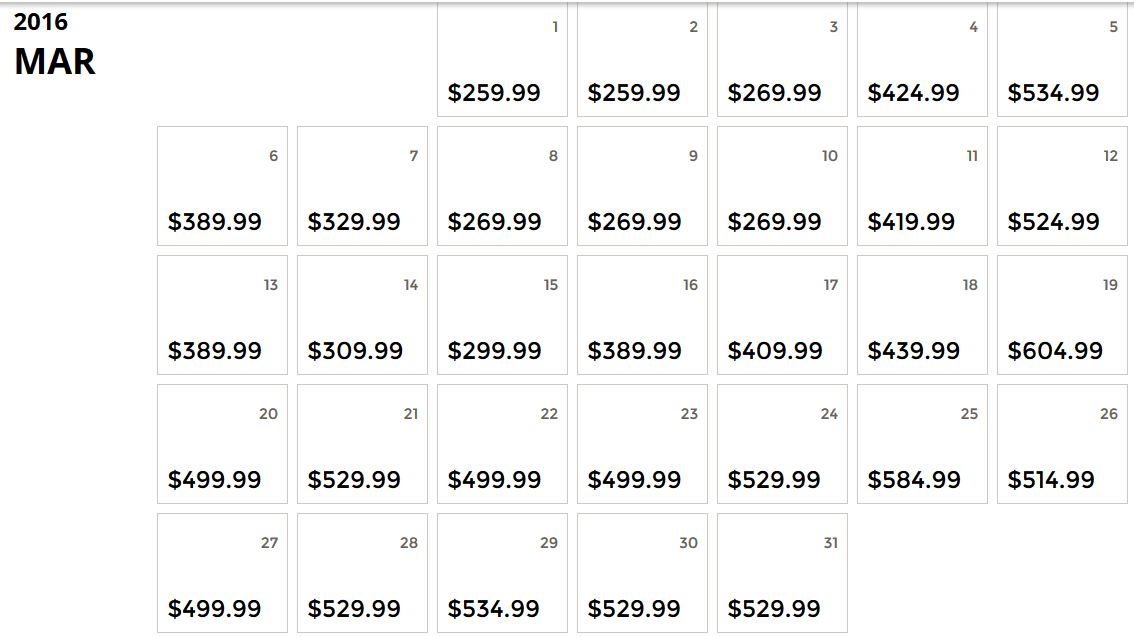Click March 12 at $524.99
Screen dimensions: 1134x637
pos(1062,186)
